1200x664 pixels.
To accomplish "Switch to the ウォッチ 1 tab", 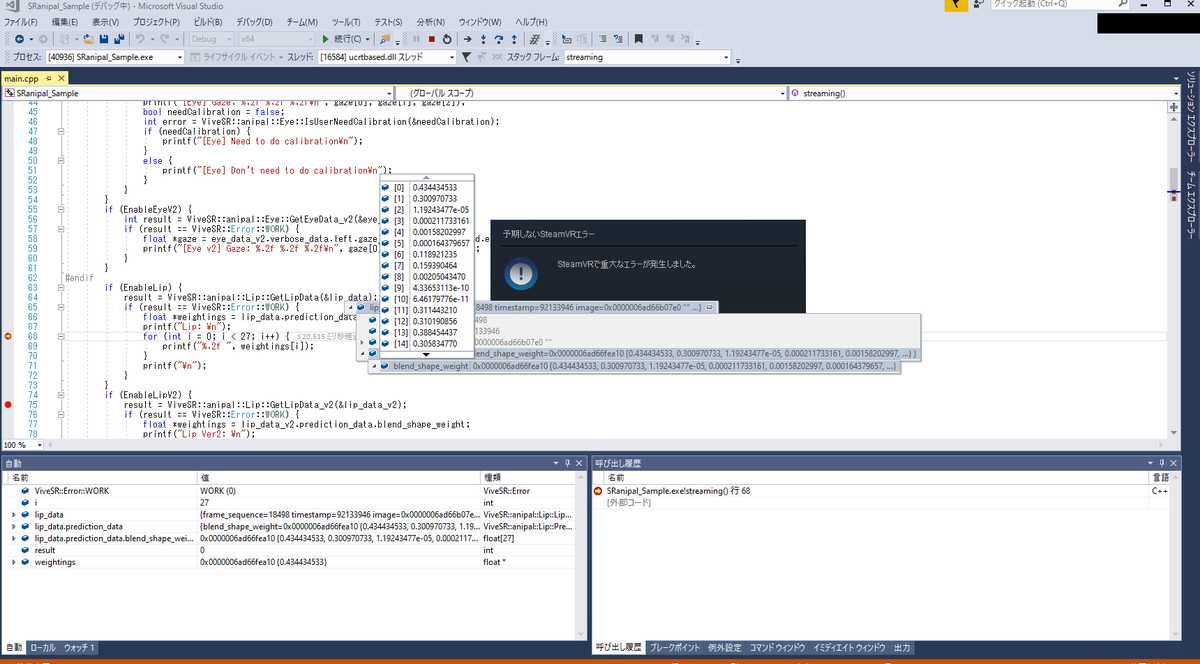I will pyautogui.click(x=79, y=648).
